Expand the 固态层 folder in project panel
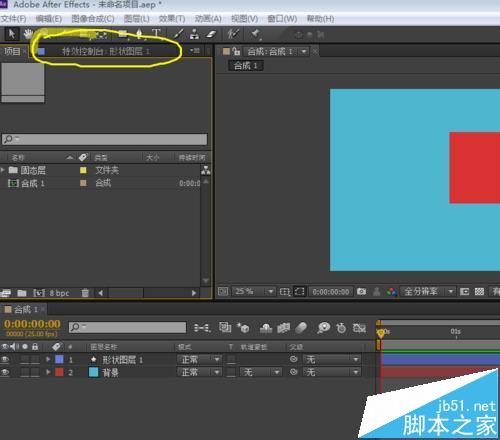The image size is (500, 440). coord(3,170)
